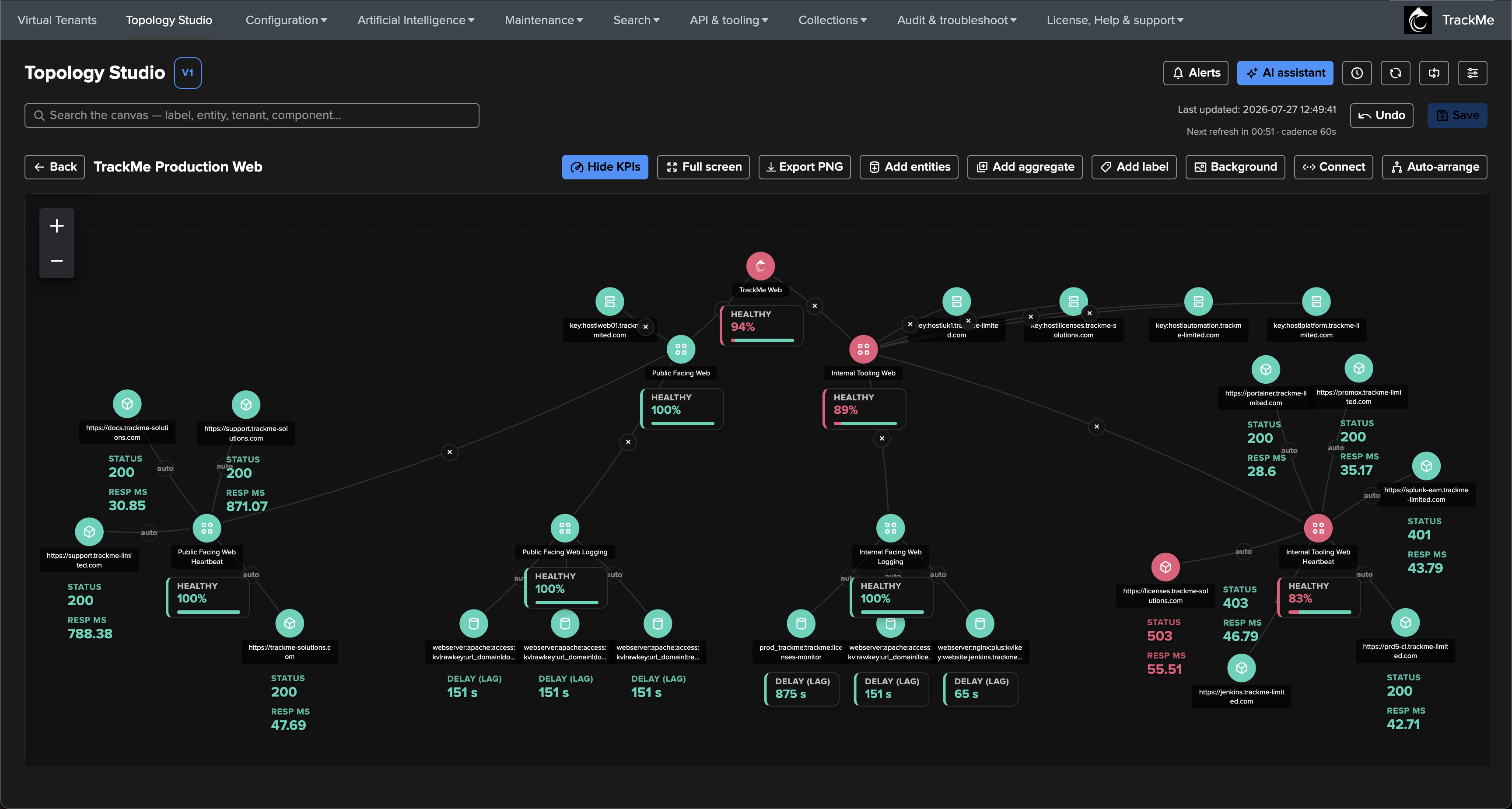Click the Undo button
Image resolution: width=1512 pixels, height=809 pixels.
[1381, 115]
